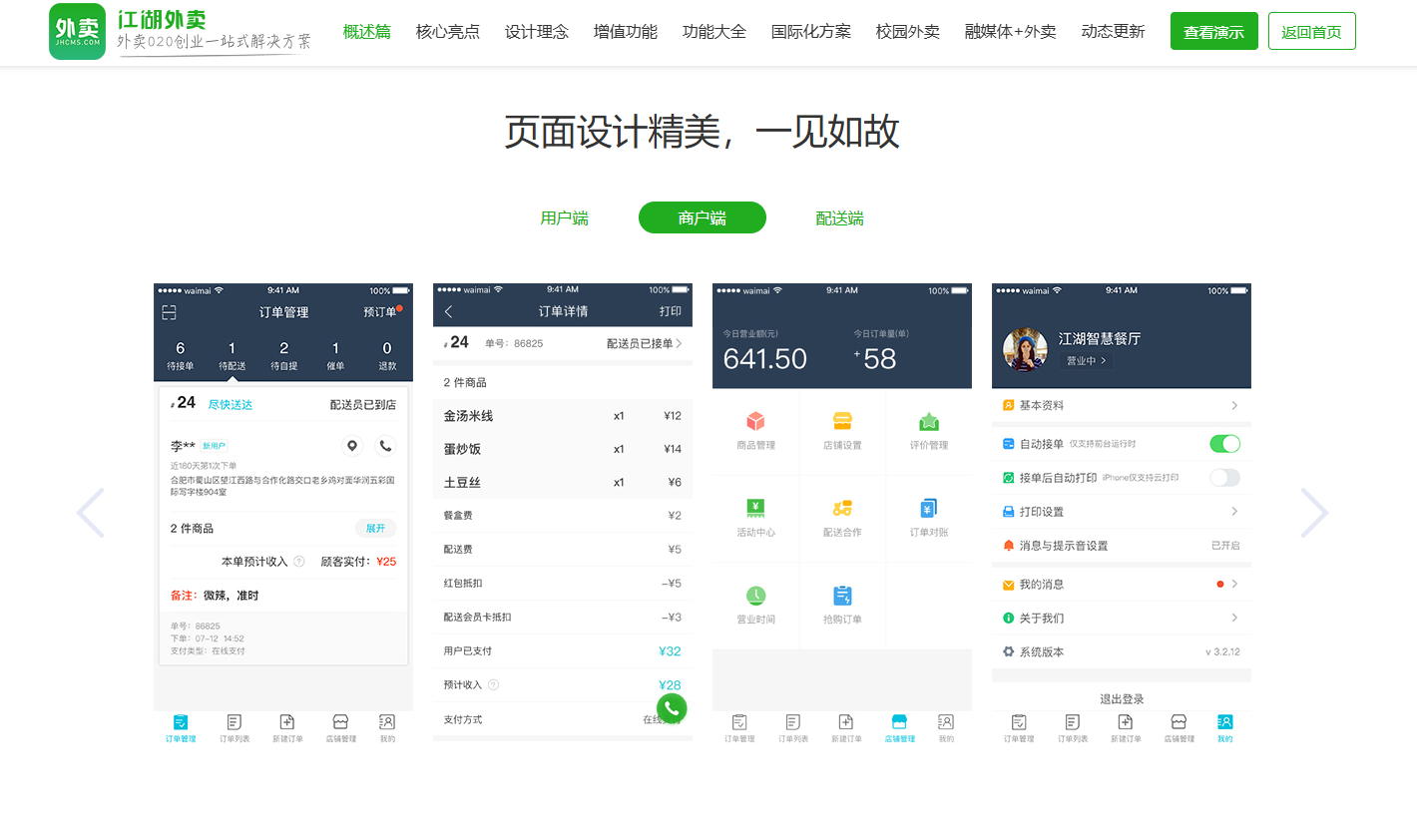Tap the location pin icon beside 李**

351,446
